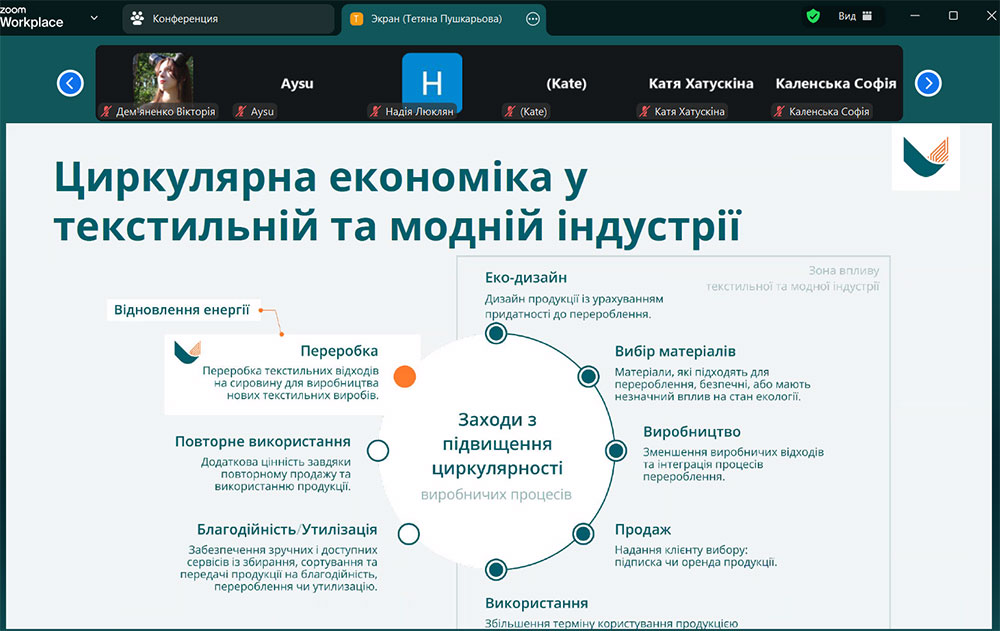
Task: Switch to the Конференция tab
Action: (x=228, y=18)
